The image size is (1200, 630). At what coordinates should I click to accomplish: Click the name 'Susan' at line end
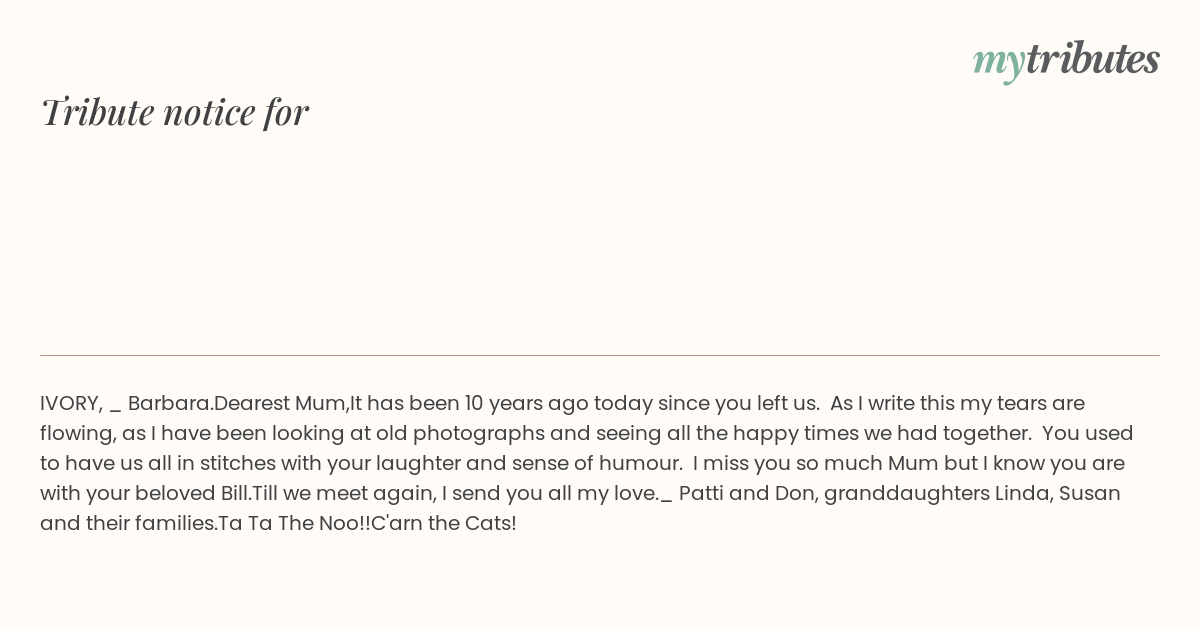(x=1090, y=493)
